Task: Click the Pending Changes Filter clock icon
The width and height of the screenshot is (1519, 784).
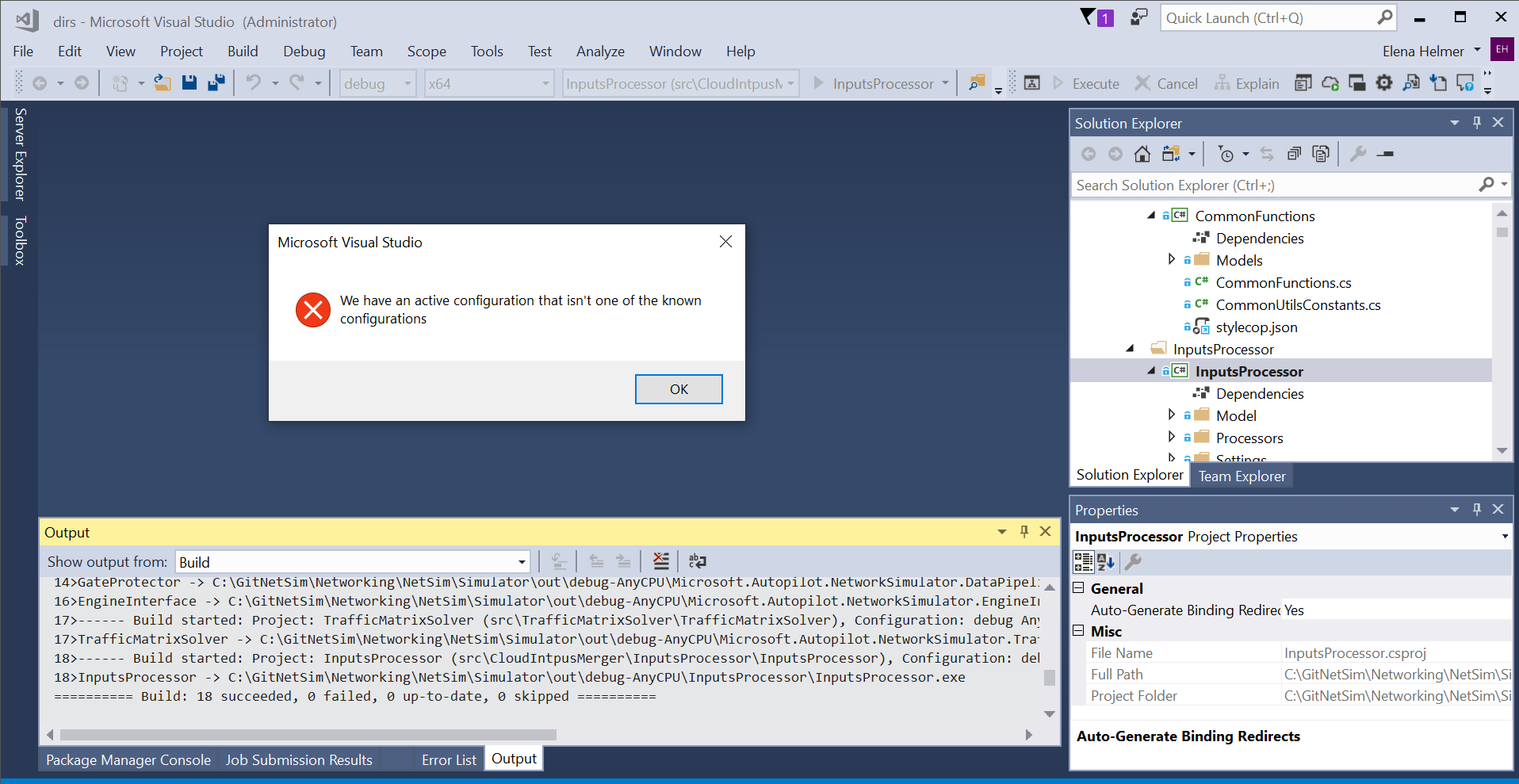Action: coord(1226,154)
